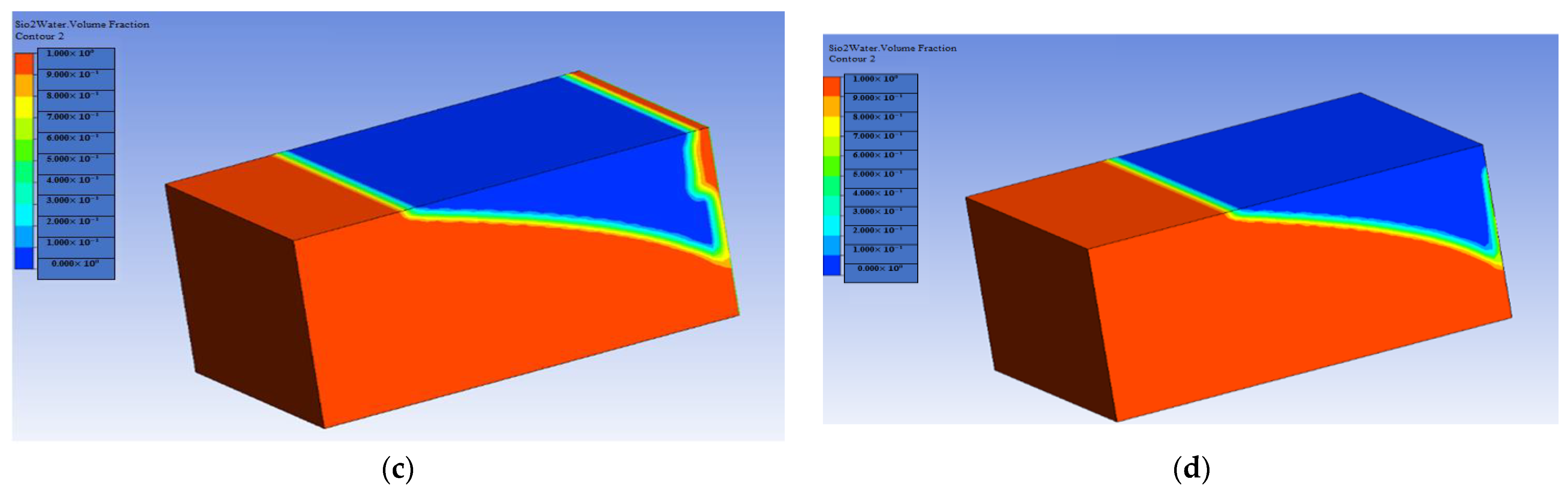The height and width of the screenshot is (492, 1568).
Task: Click the dark blue legend swatch in panel (c)
Action: (24, 257)
